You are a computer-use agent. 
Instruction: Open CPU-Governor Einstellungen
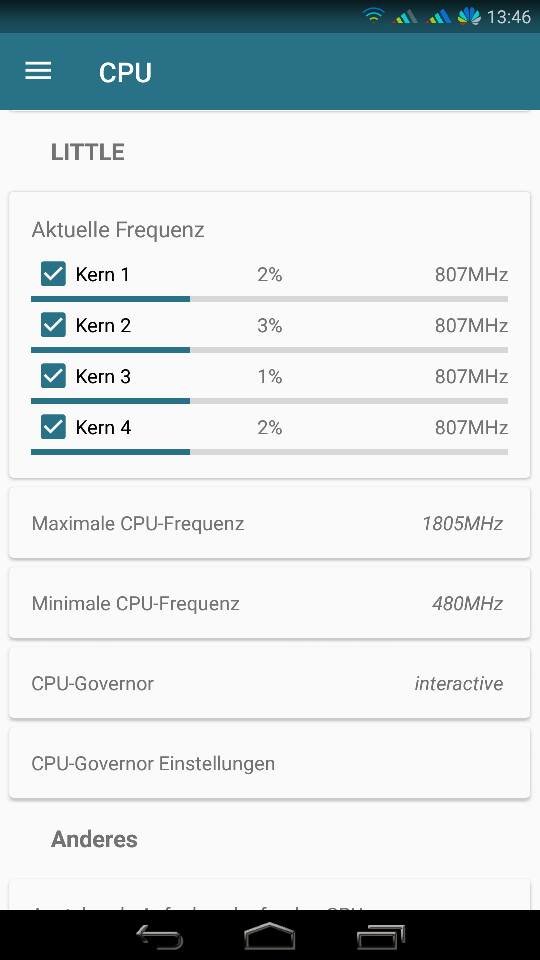269,763
